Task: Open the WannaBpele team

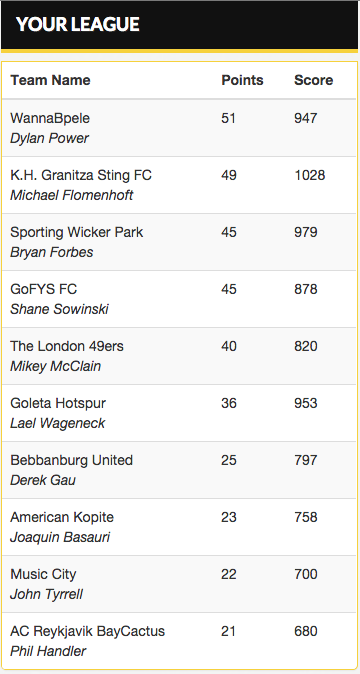Action: pos(50,118)
